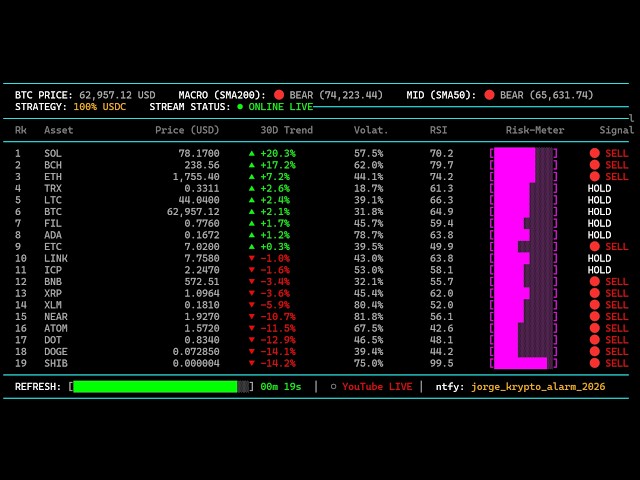Click the green up arrow in ETC row
Viewport: 640px width, 480px height.
tap(252, 247)
